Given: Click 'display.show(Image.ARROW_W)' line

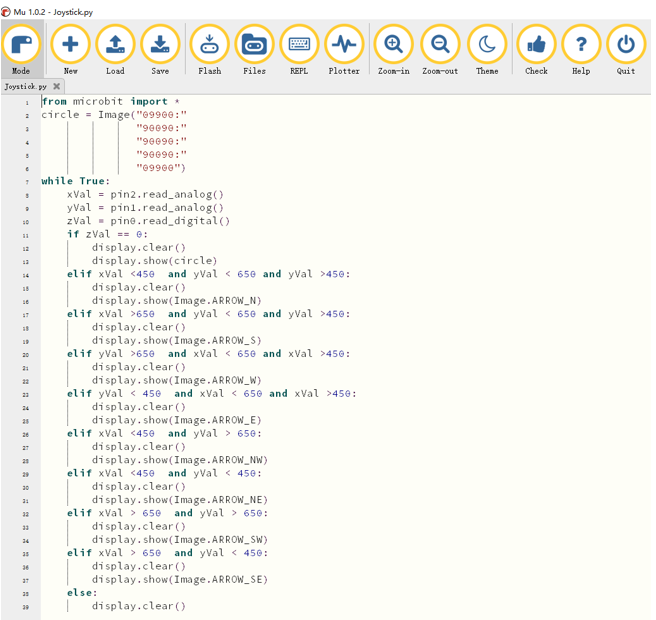Looking at the screenshot, I should point(177,380).
